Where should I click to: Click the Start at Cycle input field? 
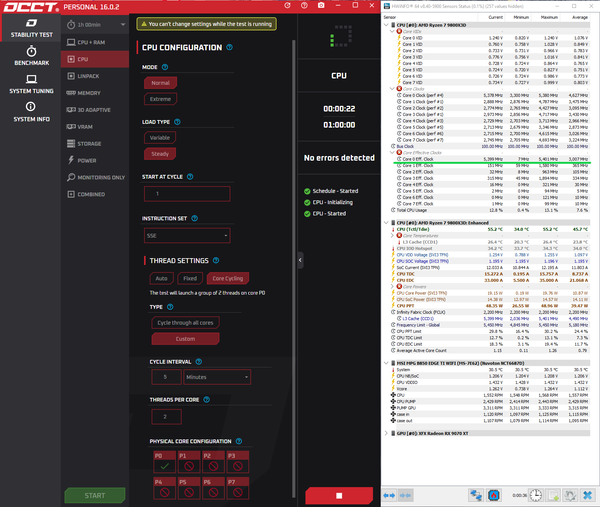187,194
